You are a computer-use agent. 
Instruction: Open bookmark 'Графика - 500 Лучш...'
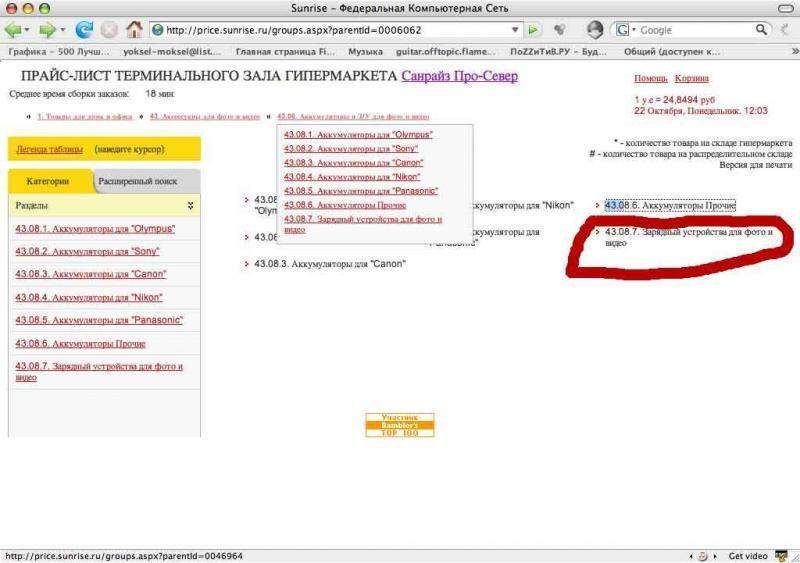coord(59,52)
